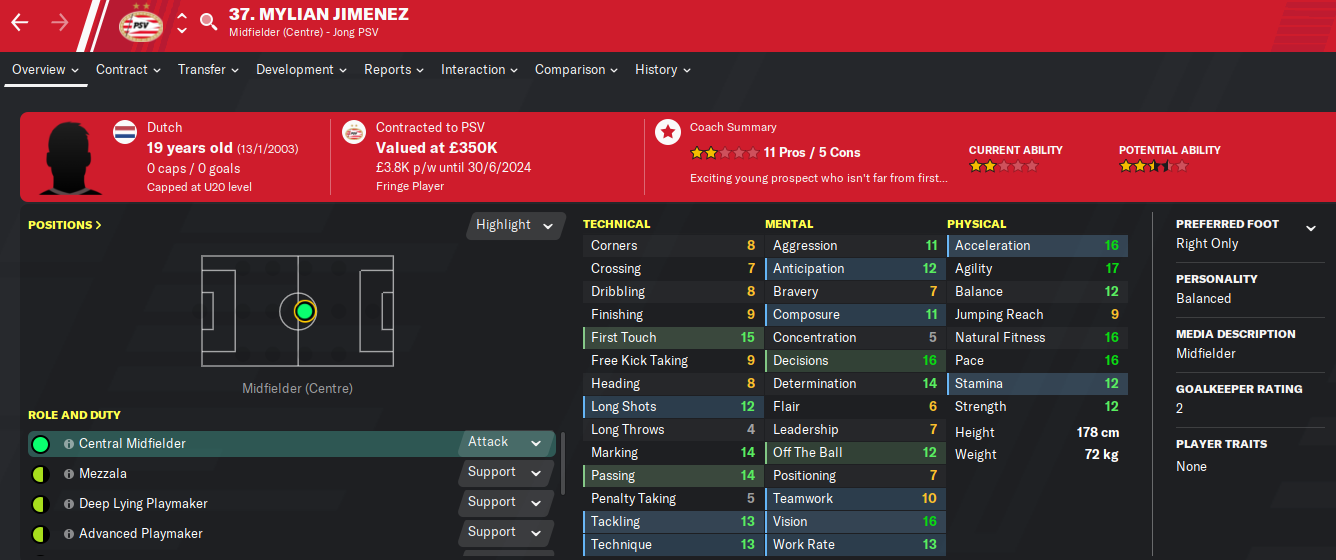
Task: Click the small PSV badge by contract
Action: point(354,131)
